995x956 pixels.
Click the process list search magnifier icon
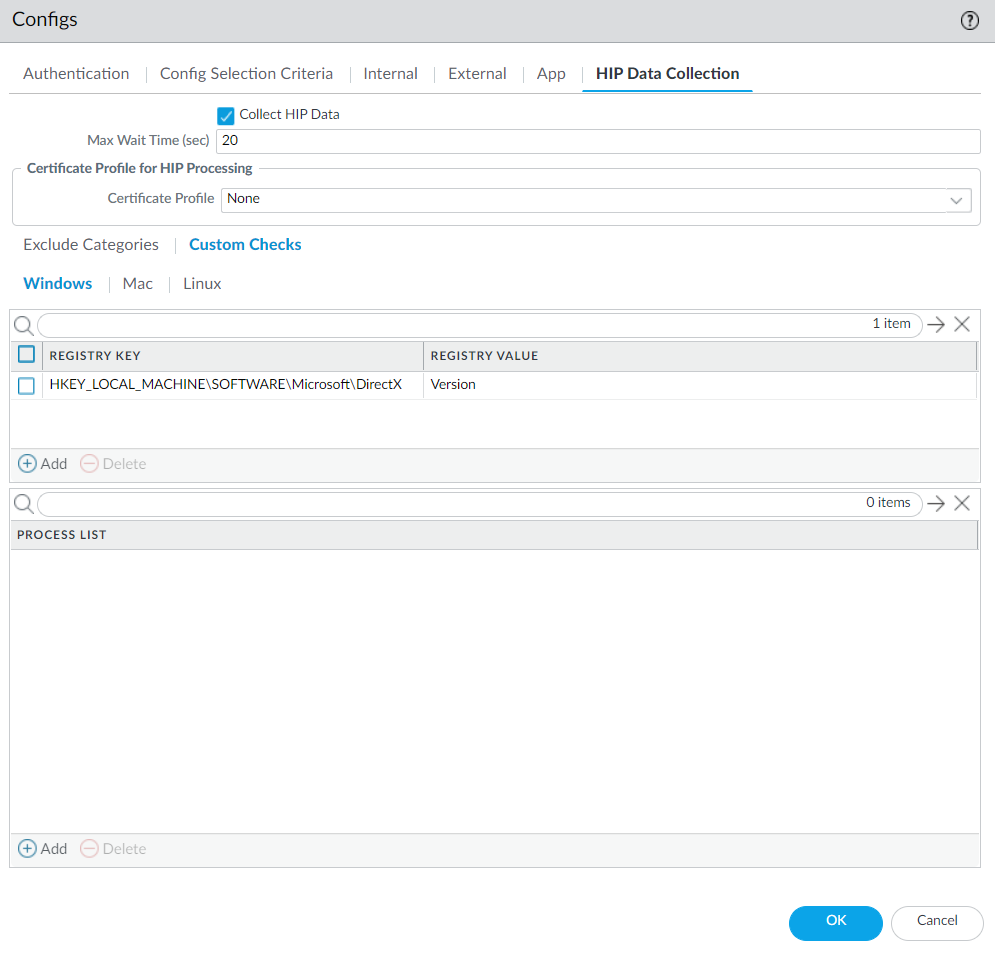(23, 504)
